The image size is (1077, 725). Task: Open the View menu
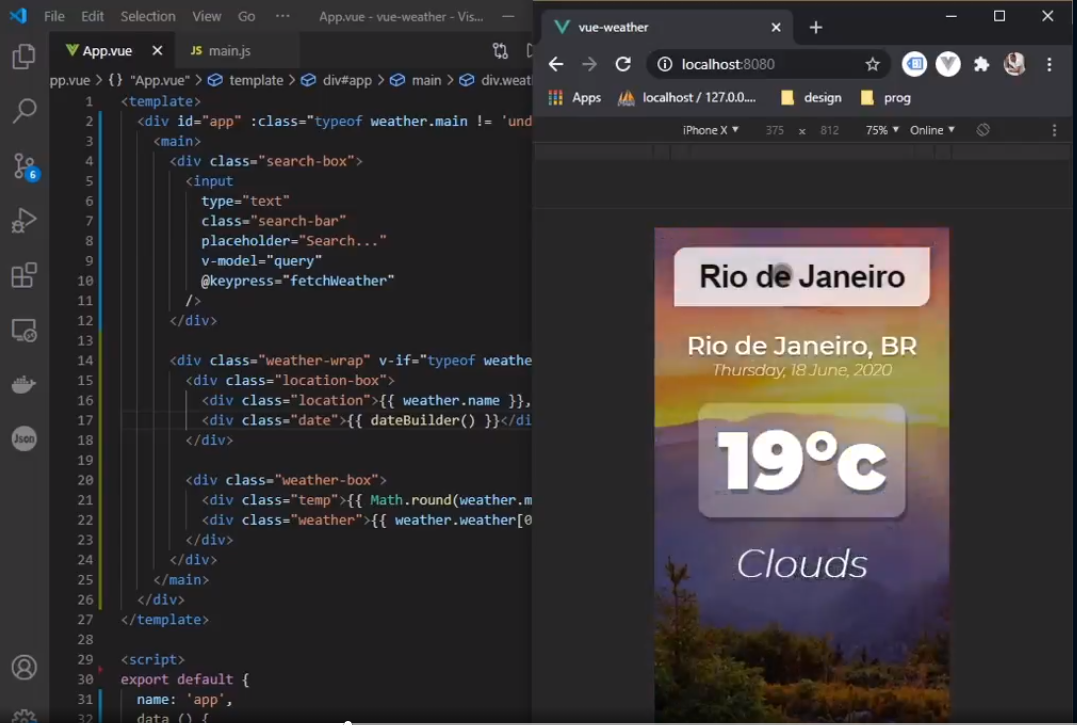click(206, 16)
